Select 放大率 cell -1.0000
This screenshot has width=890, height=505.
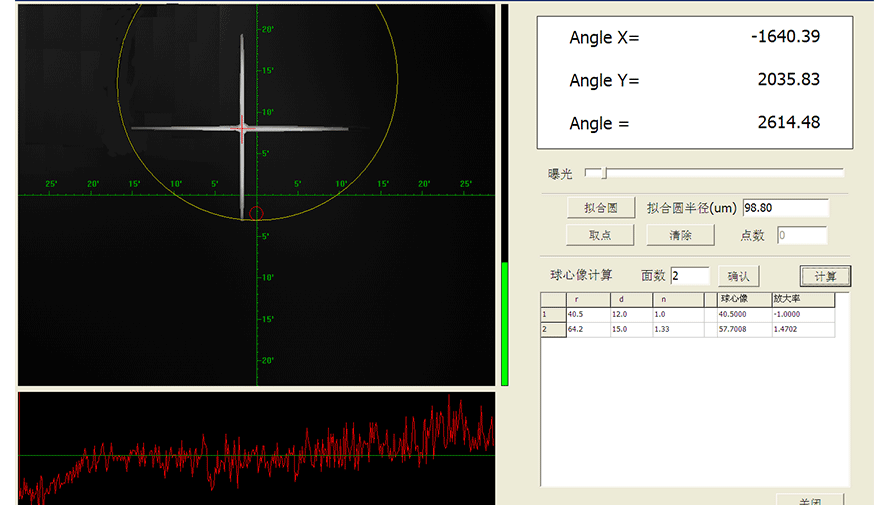click(x=803, y=314)
